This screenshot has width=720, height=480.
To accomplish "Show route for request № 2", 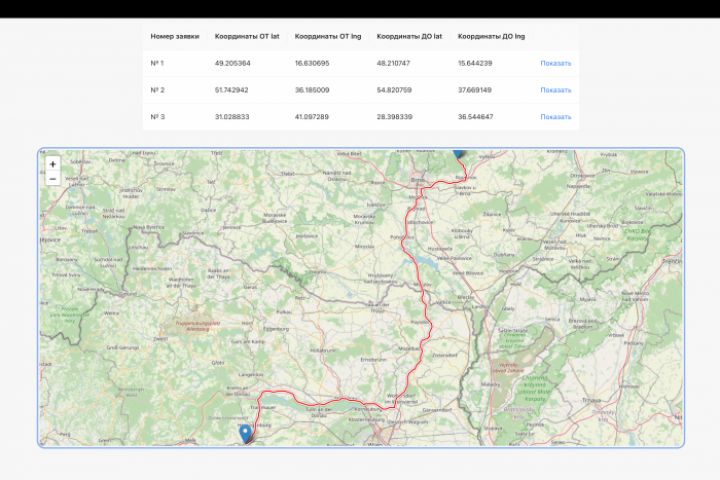I will [x=556, y=90].
